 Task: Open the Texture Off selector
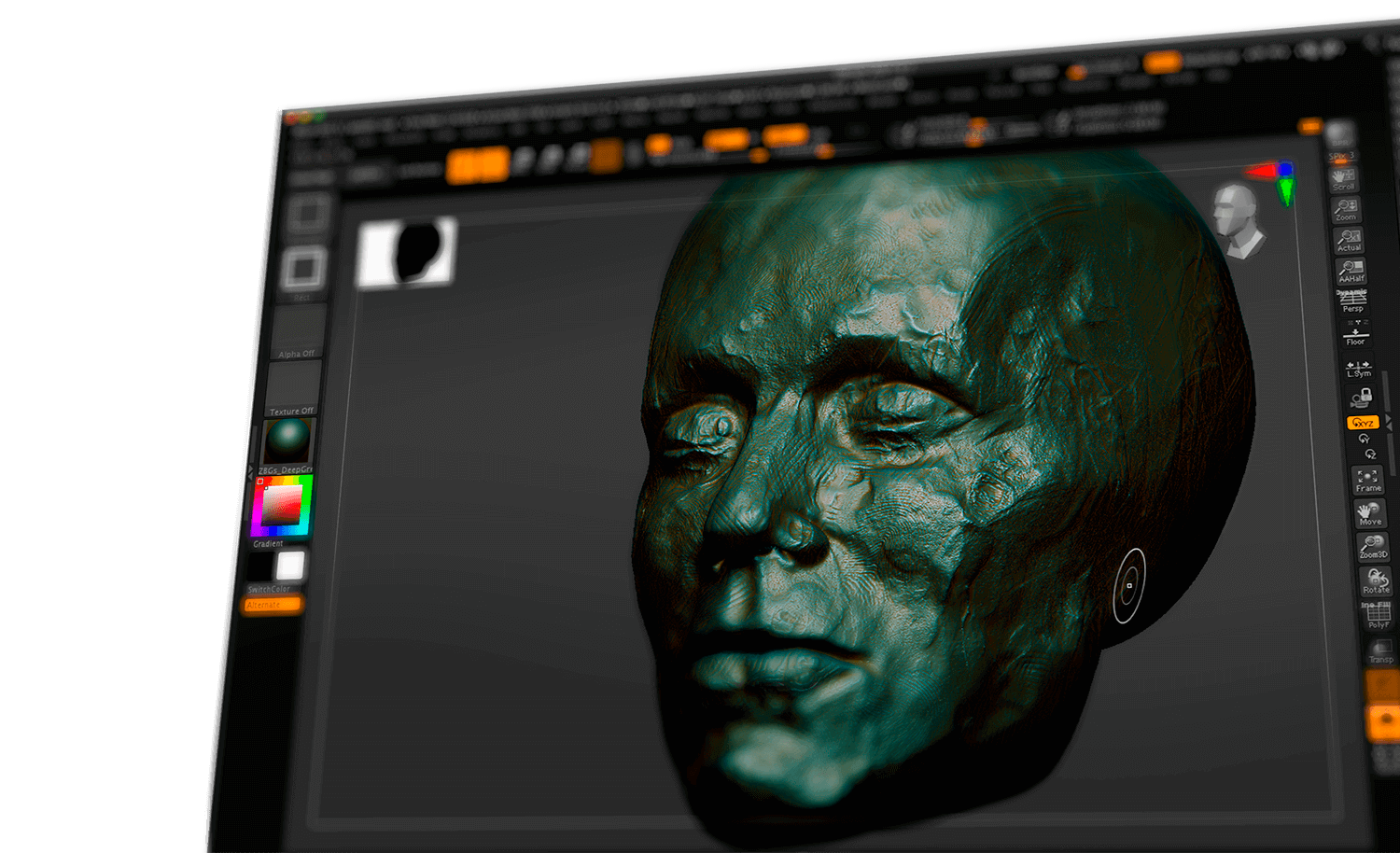tap(293, 388)
